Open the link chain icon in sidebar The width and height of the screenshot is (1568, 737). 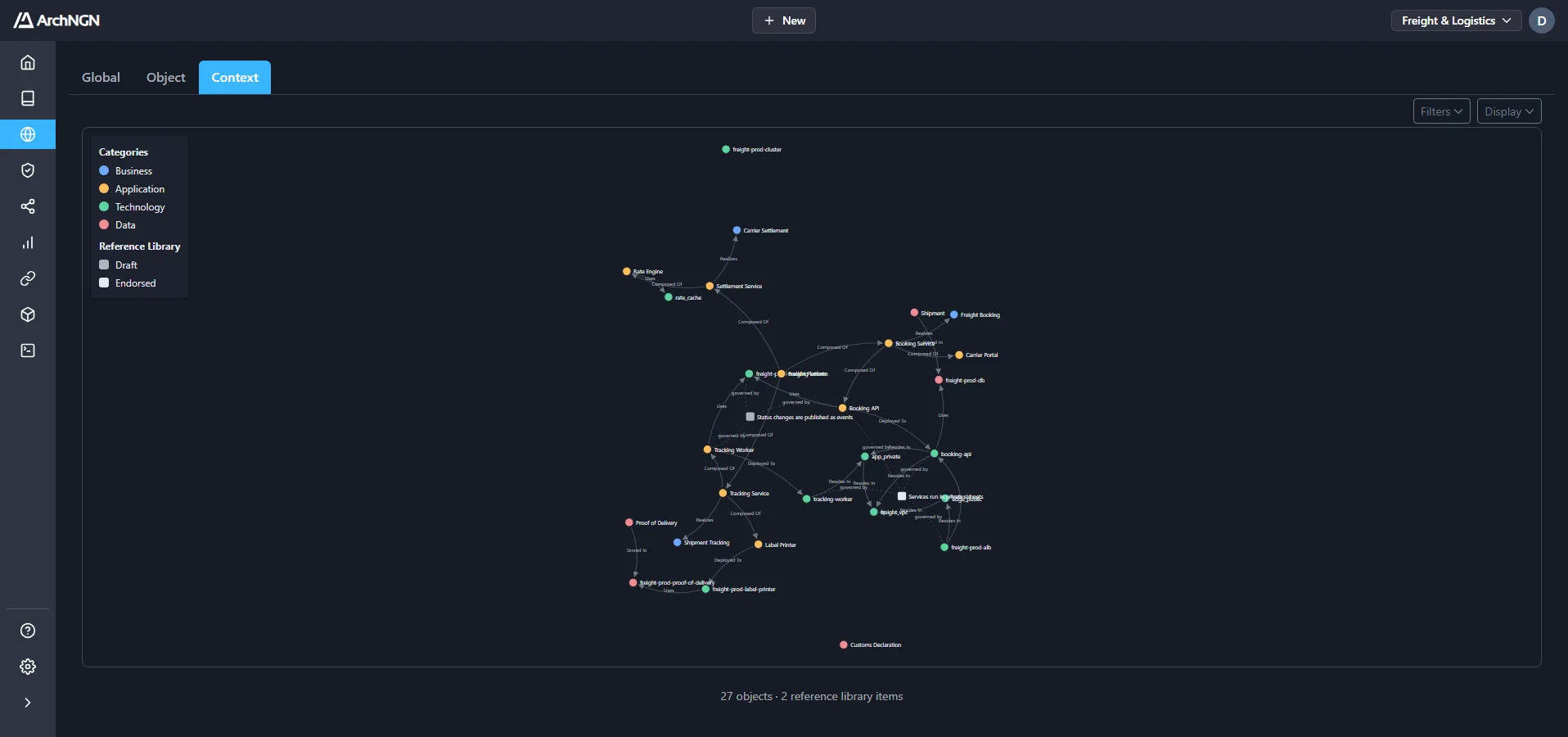(28, 278)
